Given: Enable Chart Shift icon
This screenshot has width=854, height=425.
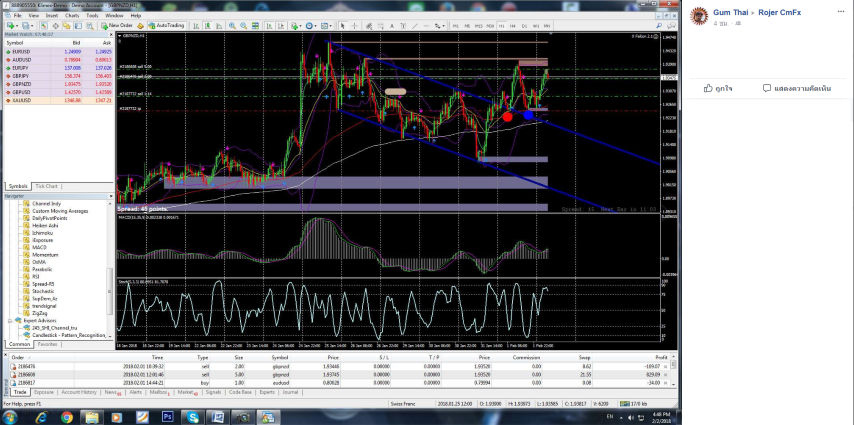Looking at the screenshot, I should click(280, 25).
